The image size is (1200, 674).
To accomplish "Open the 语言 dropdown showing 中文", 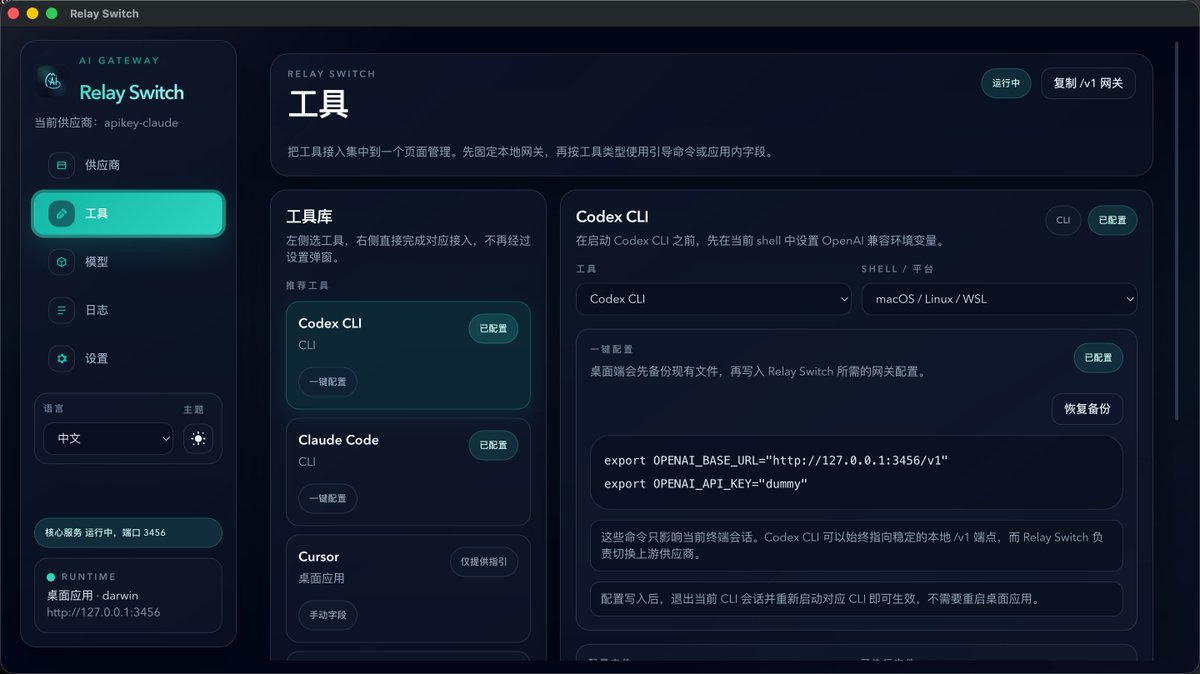I will click(x=108, y=438).
